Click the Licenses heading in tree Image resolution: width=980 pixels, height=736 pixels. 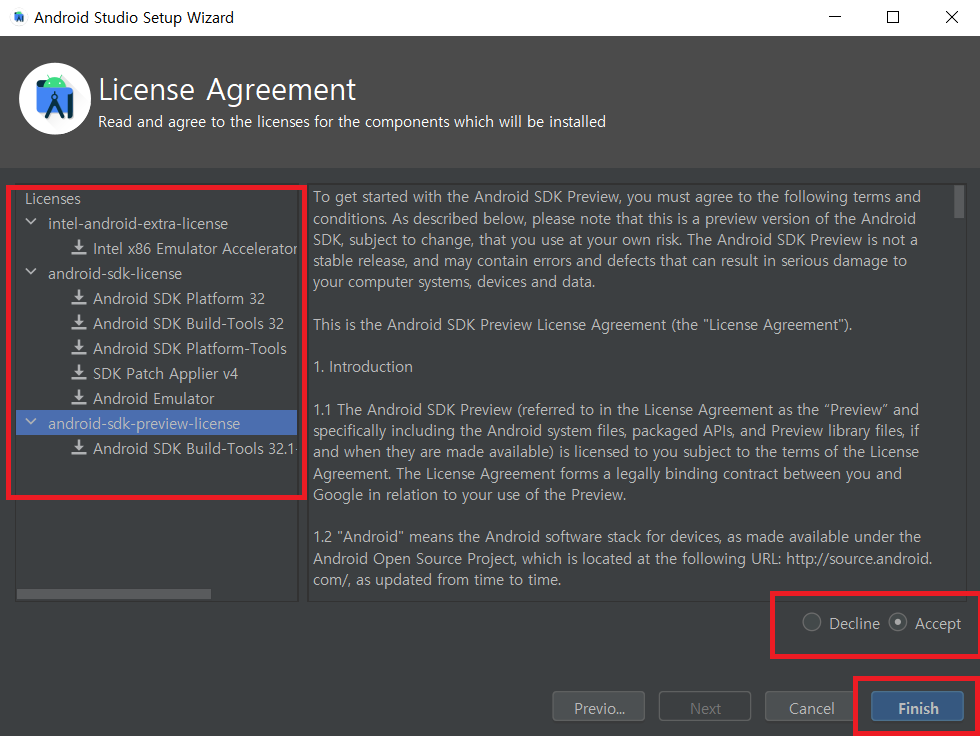tap(52, 199)
